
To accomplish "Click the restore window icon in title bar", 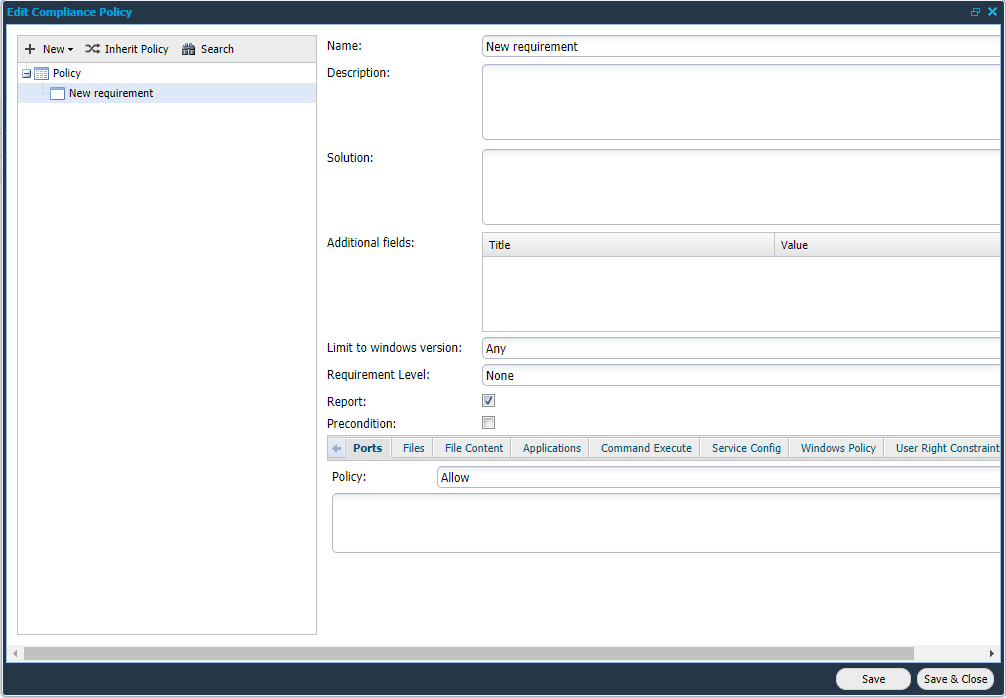I will point(975,12).
